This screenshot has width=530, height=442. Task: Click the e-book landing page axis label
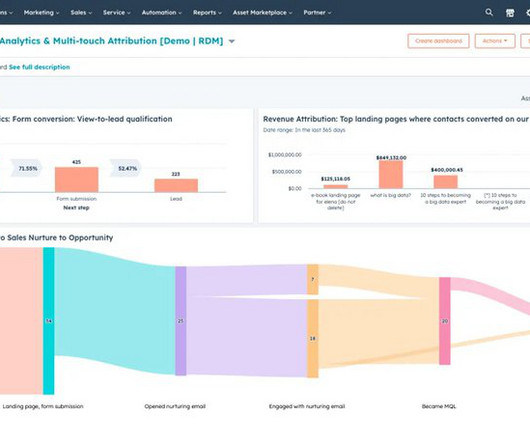tap(336, 201)
